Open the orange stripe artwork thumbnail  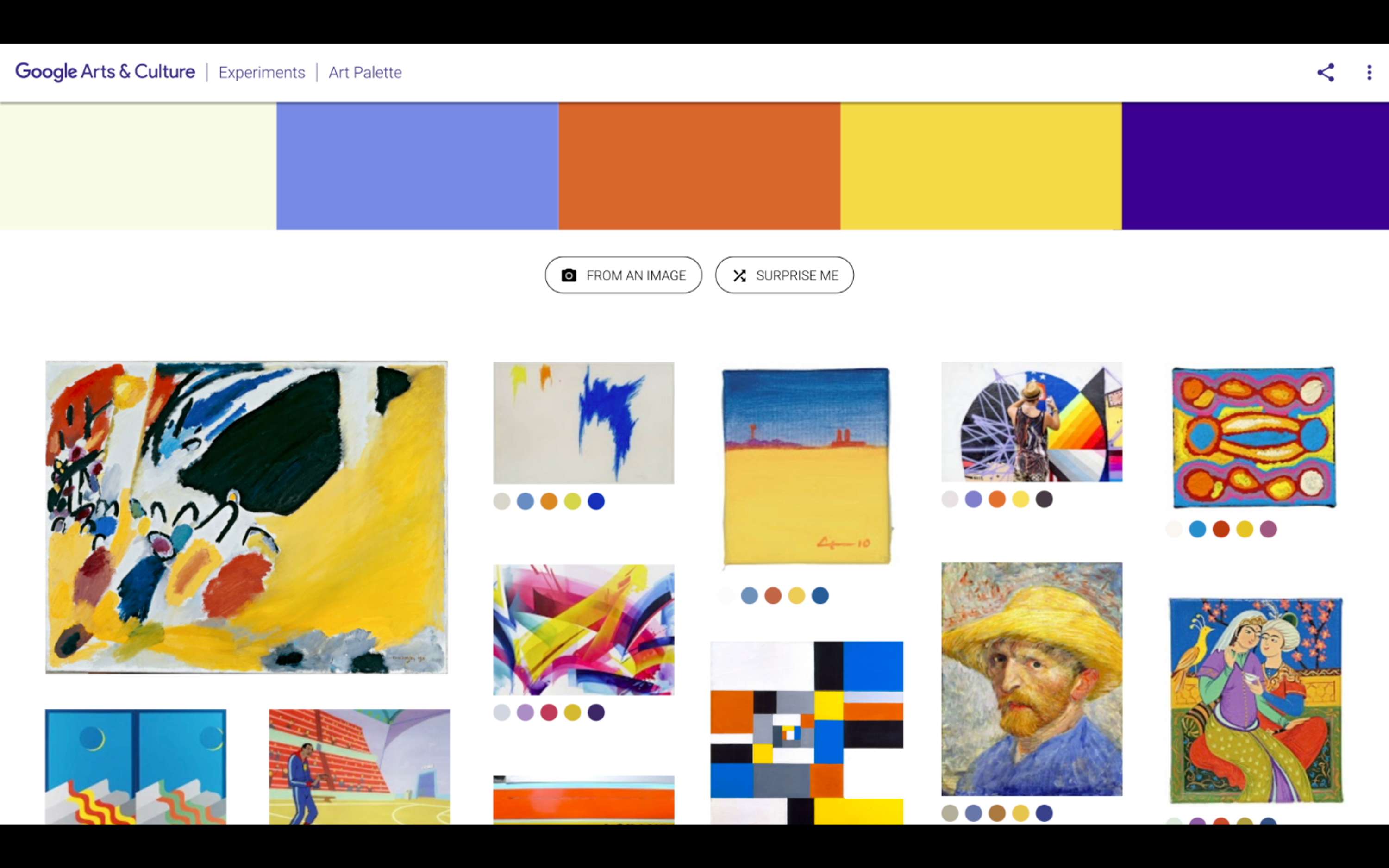point(584,800)
